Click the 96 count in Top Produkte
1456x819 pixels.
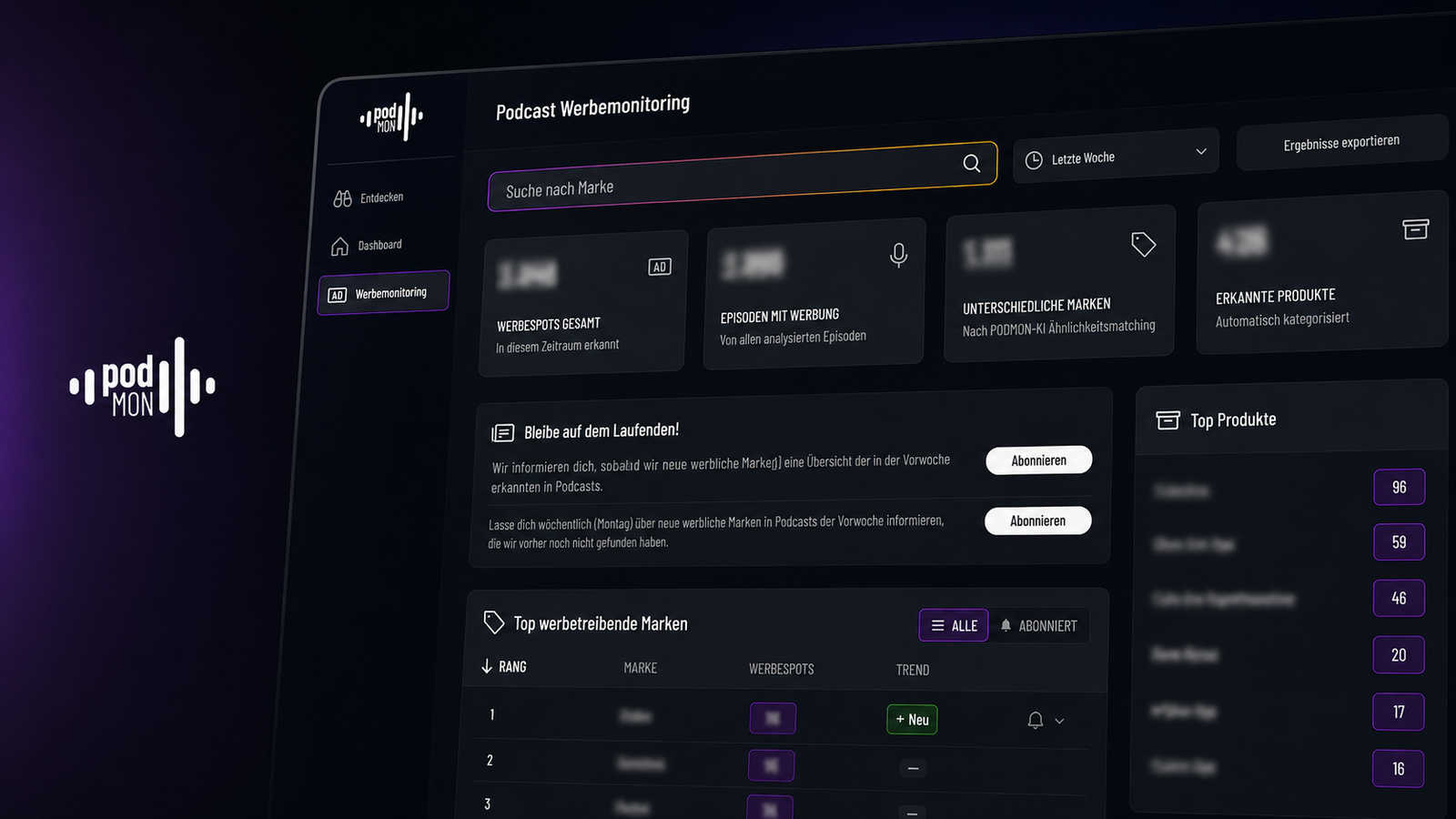pos(1400,487)
